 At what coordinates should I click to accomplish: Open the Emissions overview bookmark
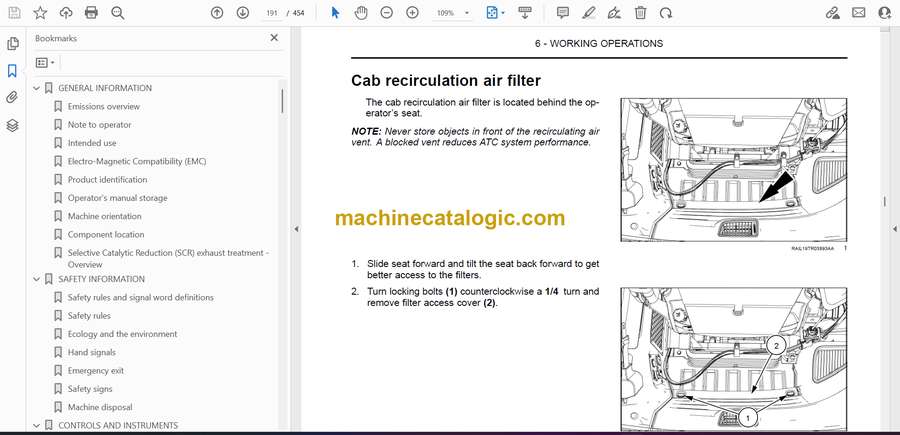(x=103, y=106)
